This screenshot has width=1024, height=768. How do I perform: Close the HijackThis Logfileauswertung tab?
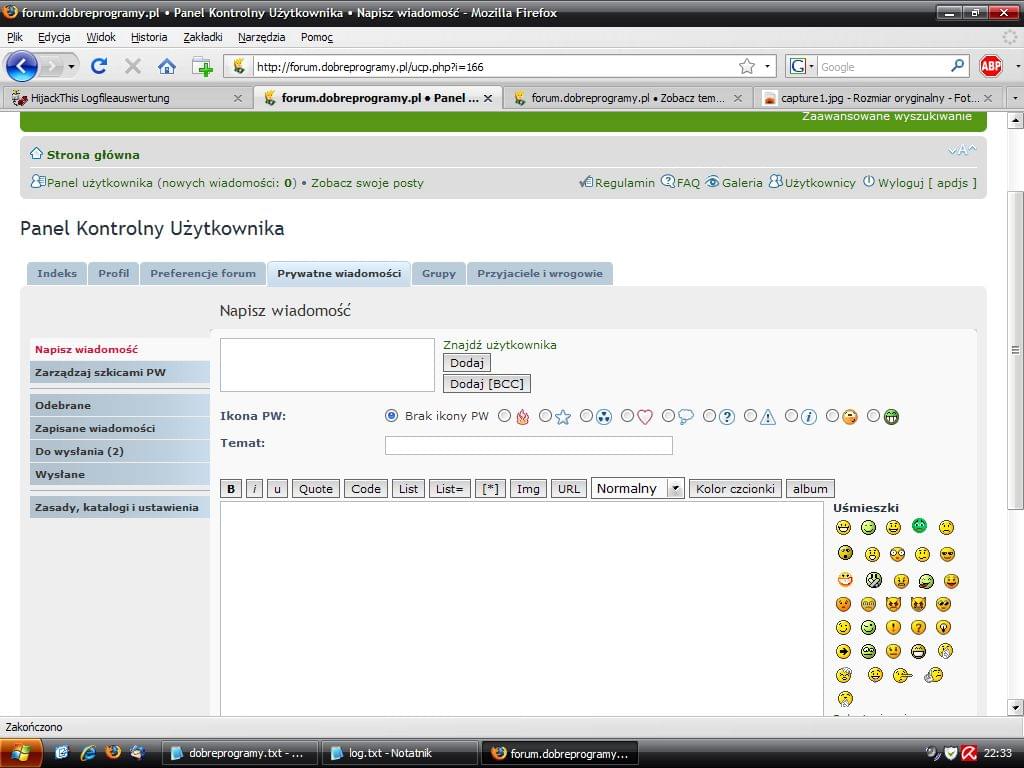point(238,98)
